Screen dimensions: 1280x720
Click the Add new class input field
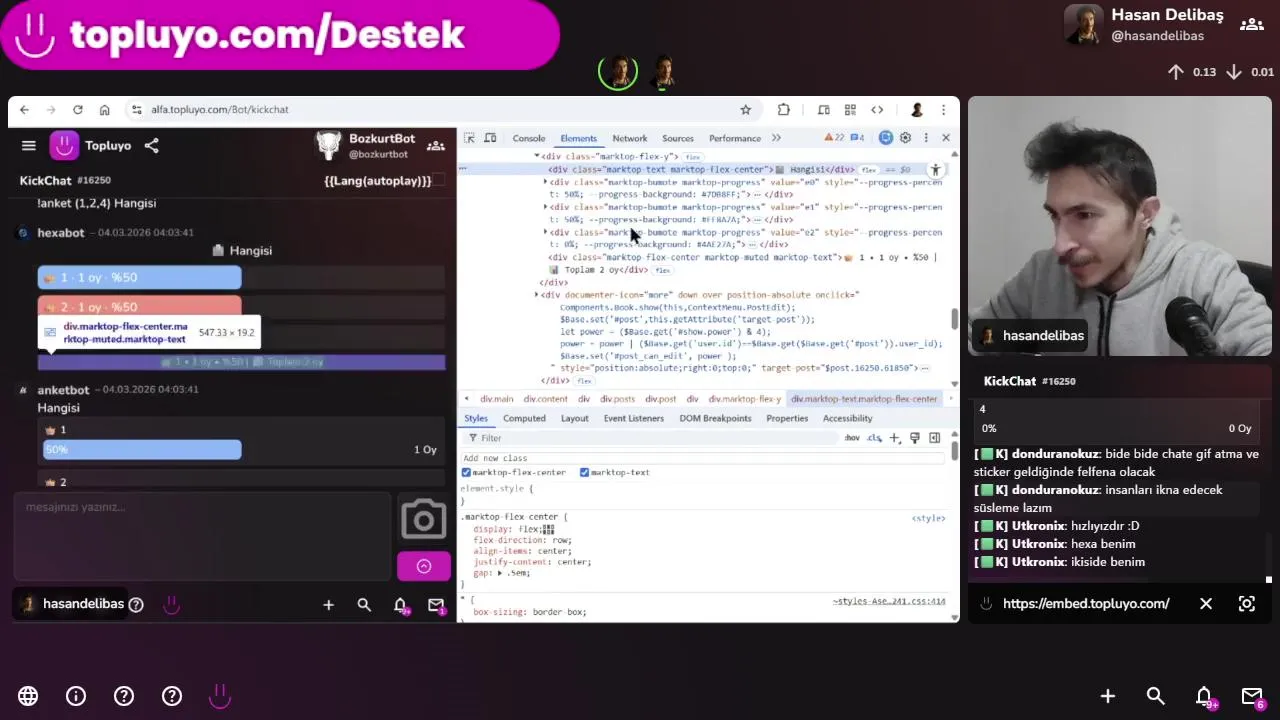(x=703, y=458)
